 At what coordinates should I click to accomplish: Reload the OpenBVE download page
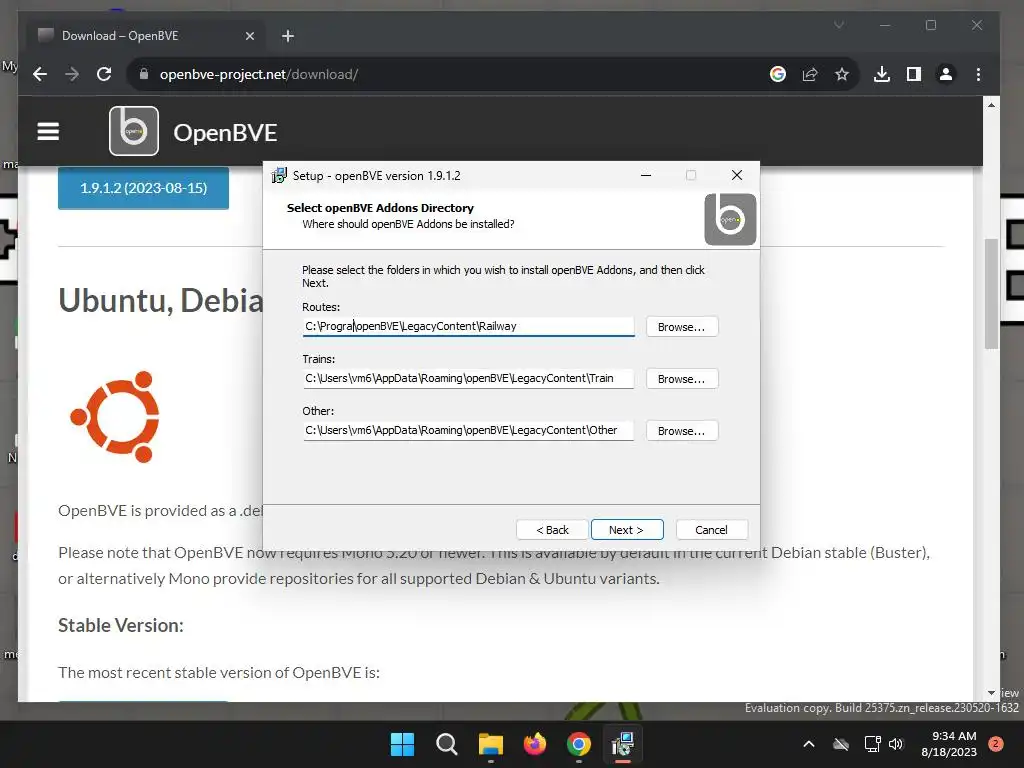[104, 74]
